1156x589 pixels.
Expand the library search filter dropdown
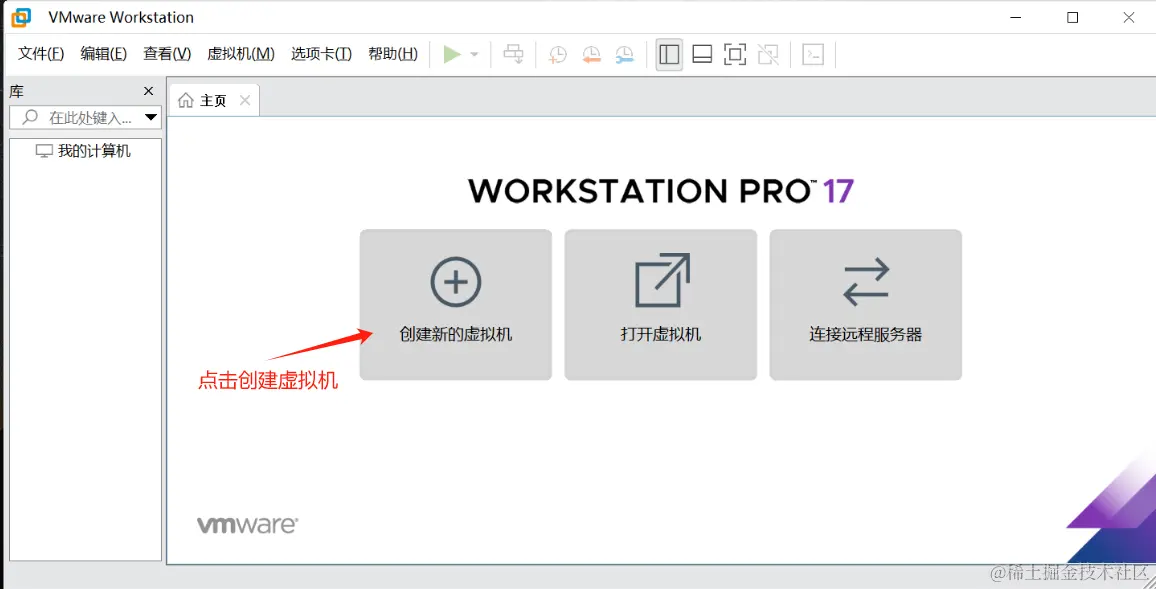click(x=151, y=117)
